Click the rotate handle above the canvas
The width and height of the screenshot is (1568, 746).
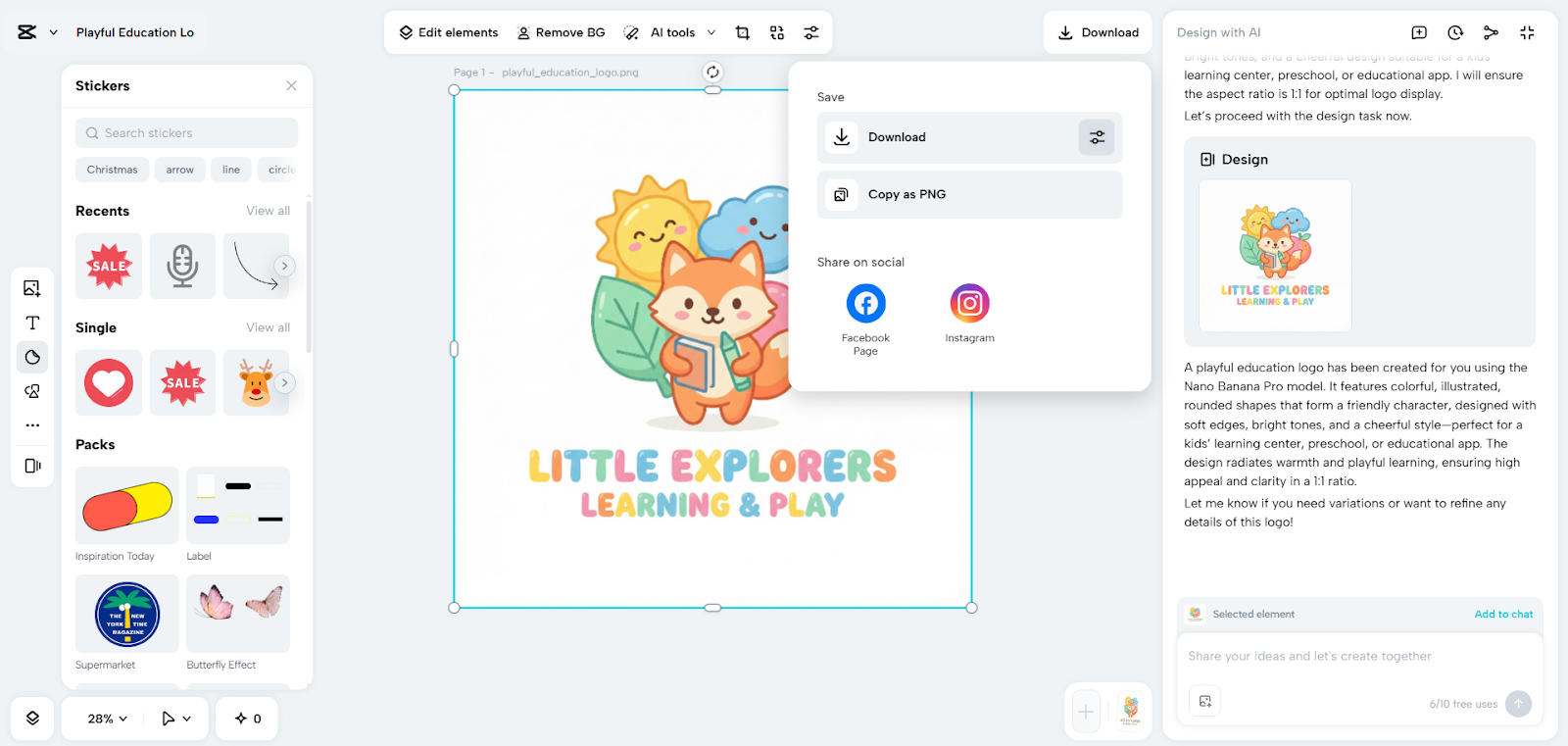point(712,72)
